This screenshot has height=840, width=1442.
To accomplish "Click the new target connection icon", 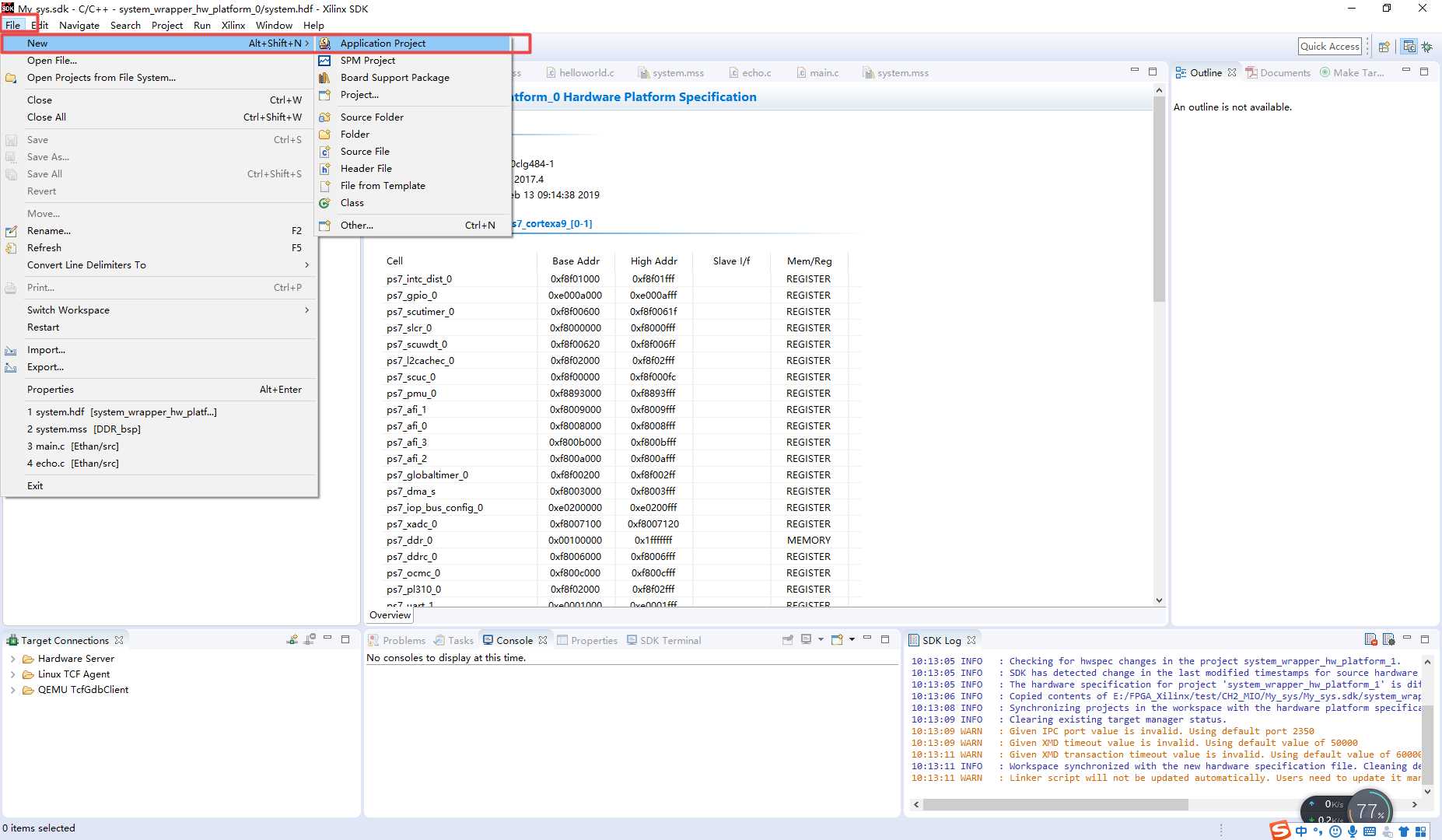I will [x=292, y=639].
